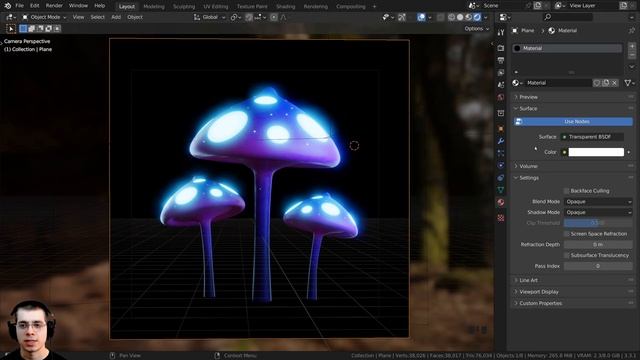640x360 pixels.
Task: Open the Render menu
Action: (x=54, y=6)
